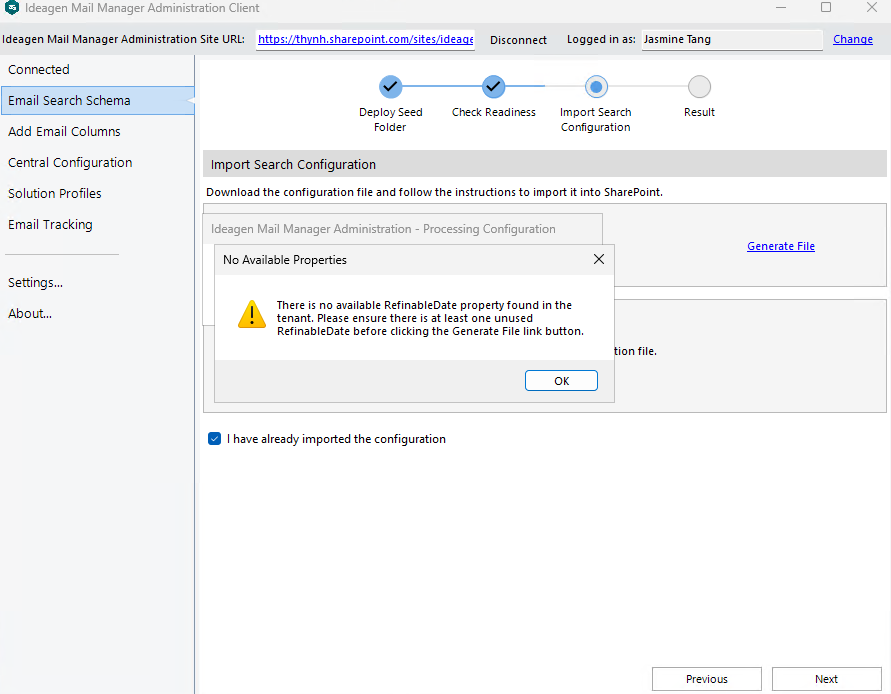Click the Deploy Seed Folder step checkmark
The height and width of the screenshot is (694, 891).
(390, 87)
